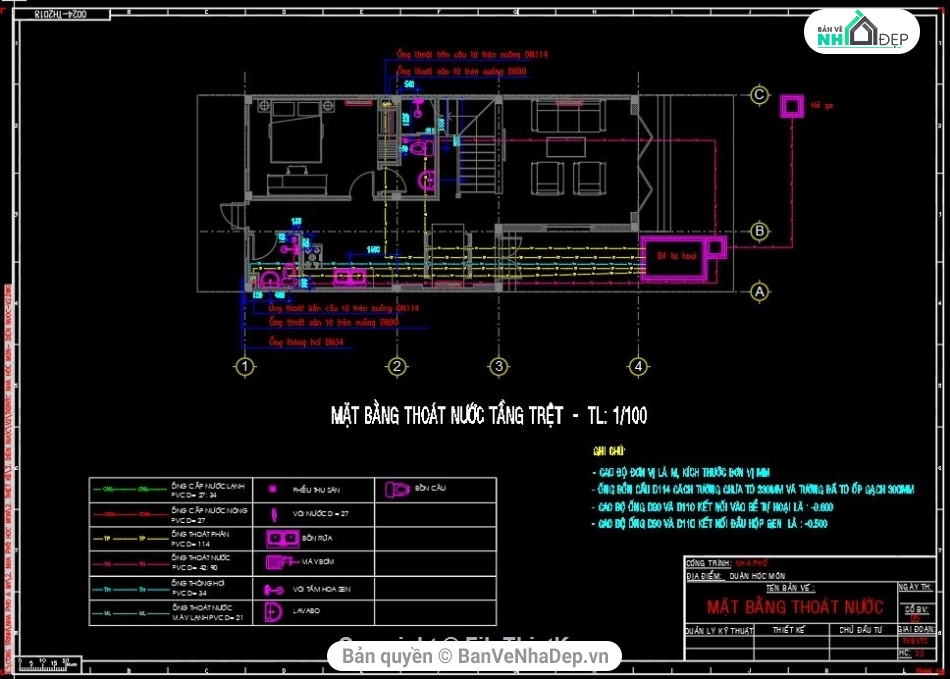Click the green cold water pipe legend line
Screen dimensions: 950x679
(128, 489)
